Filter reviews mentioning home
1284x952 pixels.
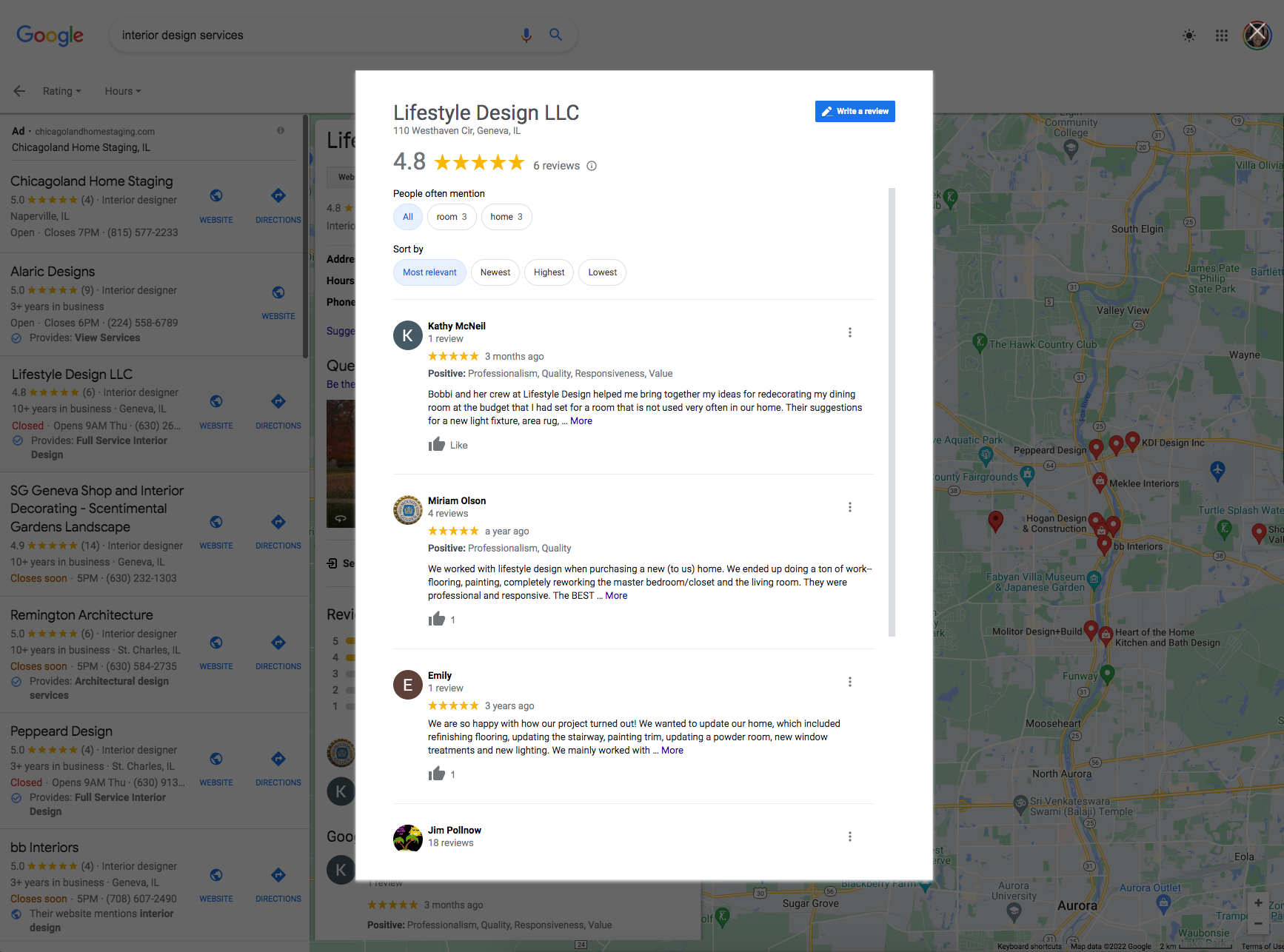click(506, 217)
